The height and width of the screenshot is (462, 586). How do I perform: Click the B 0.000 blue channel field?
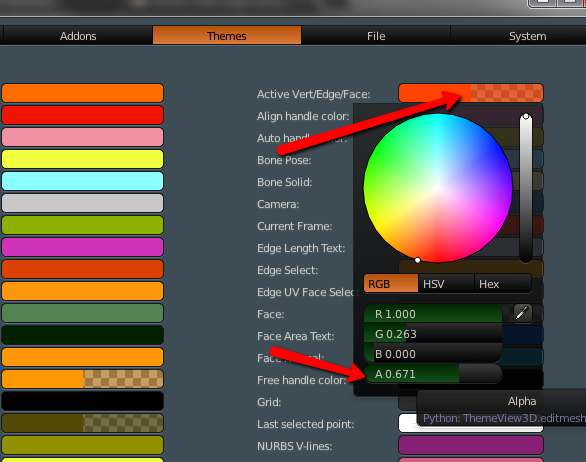(433, 354)
